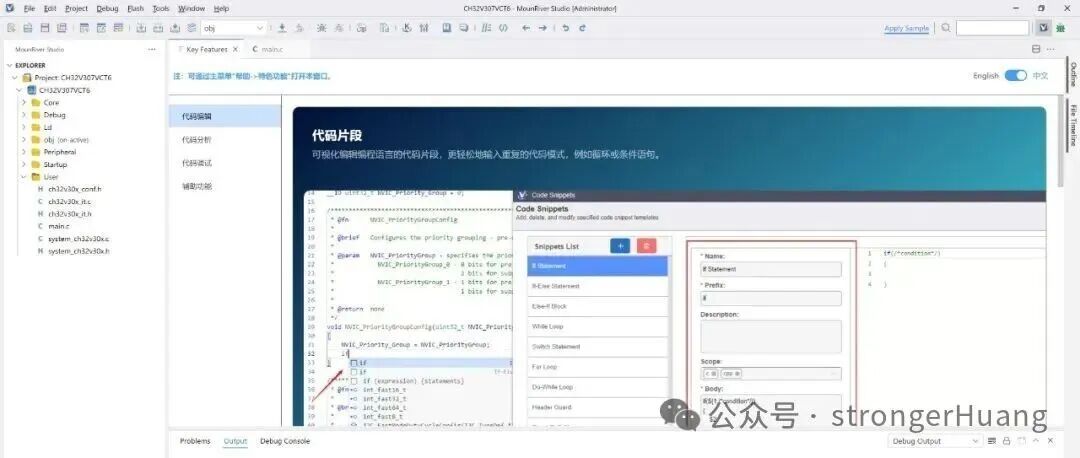This screenshot has height=458, width=1080.
Task: Select 辅助功能 in features sidebar
Action: tap(197, 187)
